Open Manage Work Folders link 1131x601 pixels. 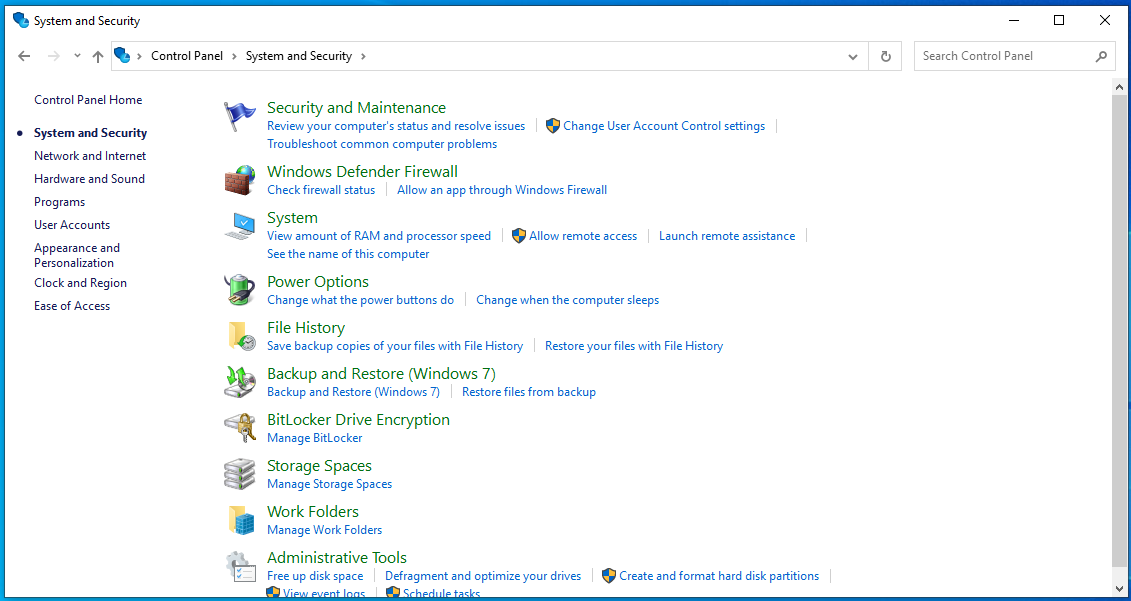[325, 530]
